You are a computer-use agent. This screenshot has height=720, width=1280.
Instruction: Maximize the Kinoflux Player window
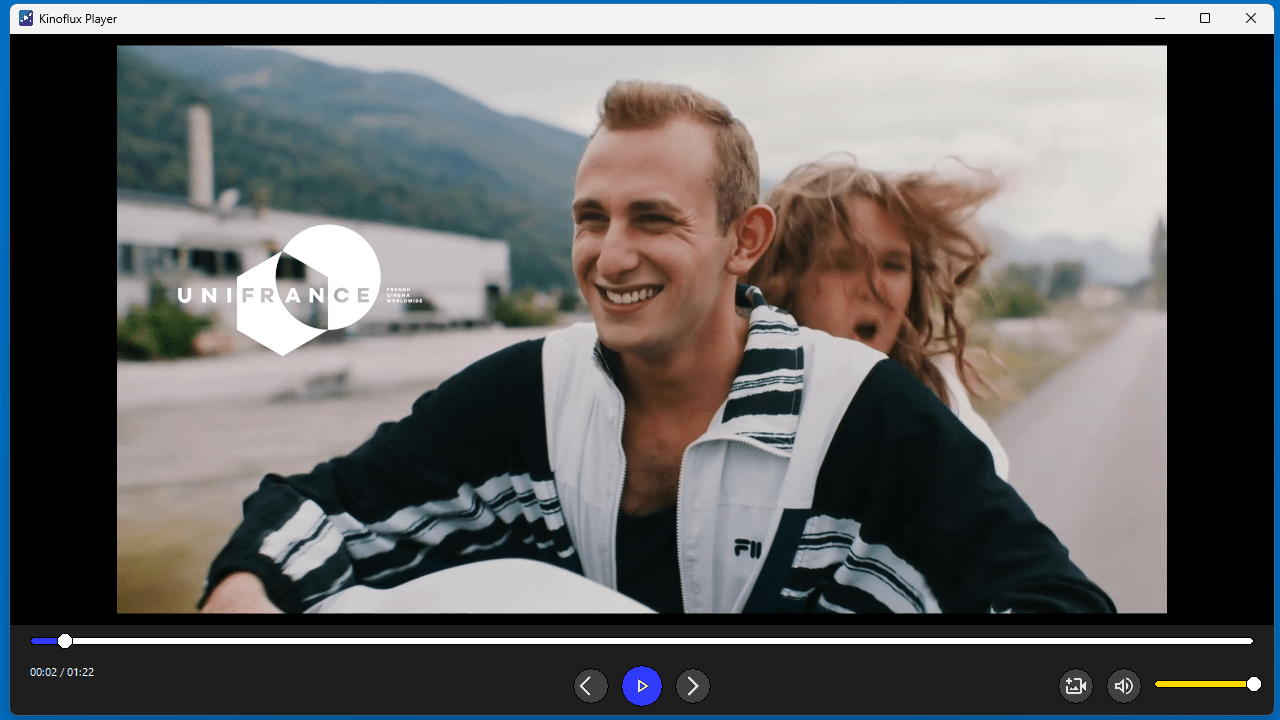[1205, 18]
